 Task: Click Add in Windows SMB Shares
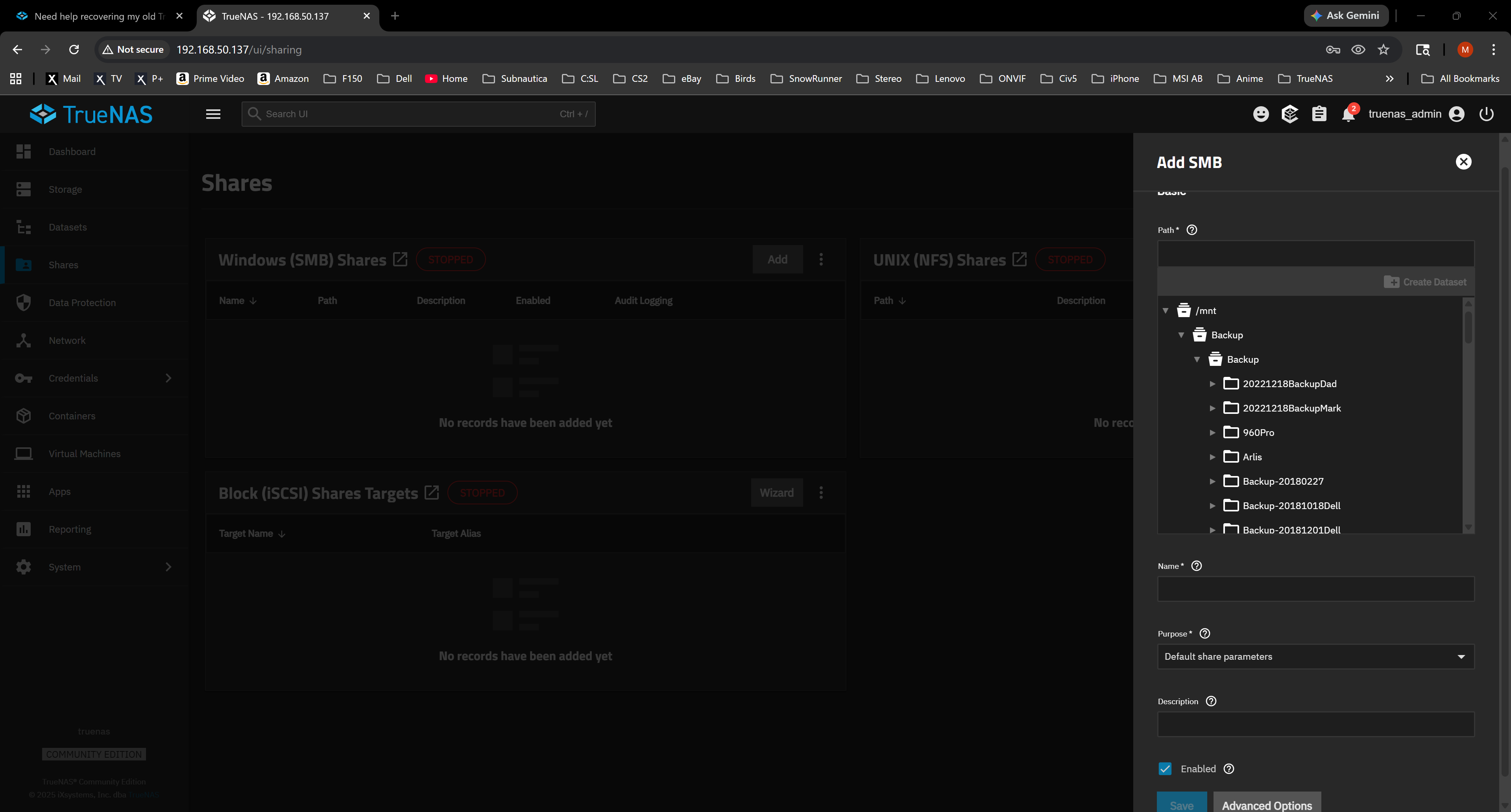tap(777, 259)
